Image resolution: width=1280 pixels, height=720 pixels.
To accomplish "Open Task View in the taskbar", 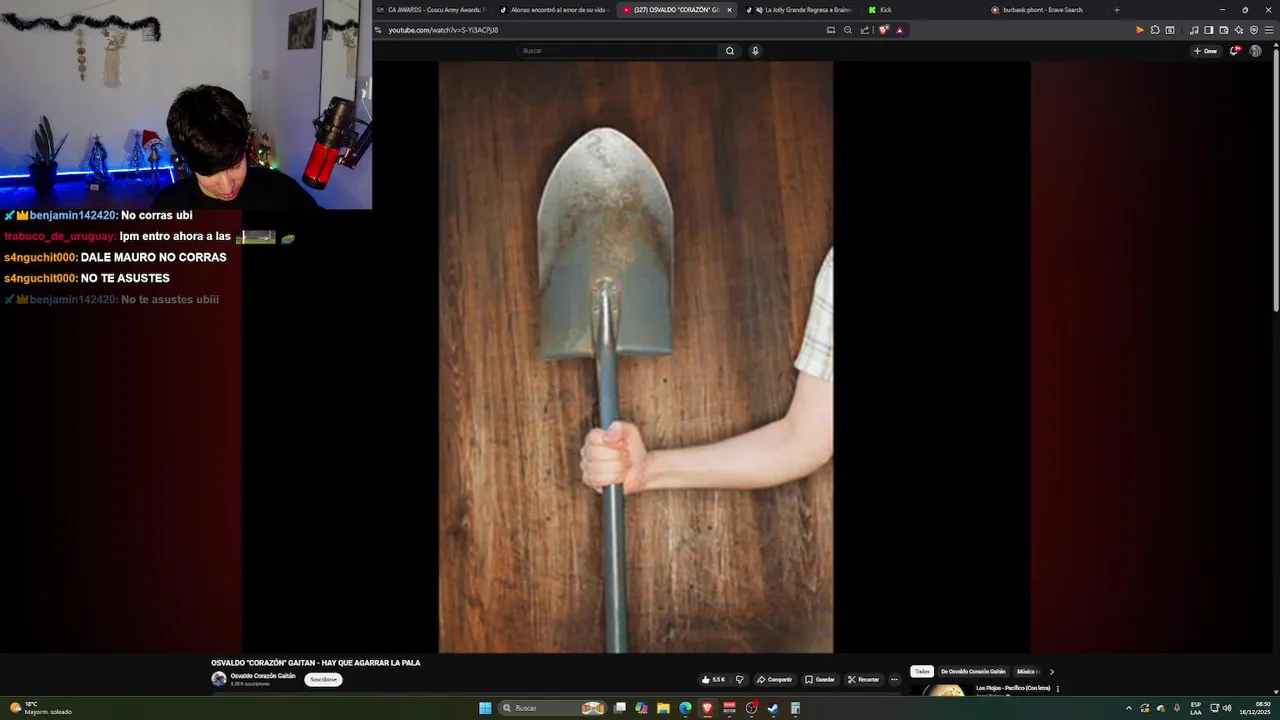I will [620, 708].
